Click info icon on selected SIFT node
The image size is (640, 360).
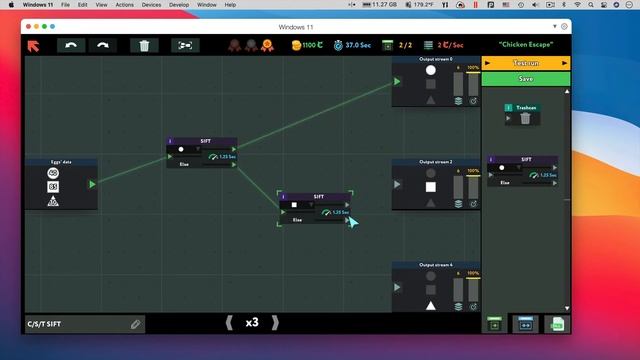[283, 197]
